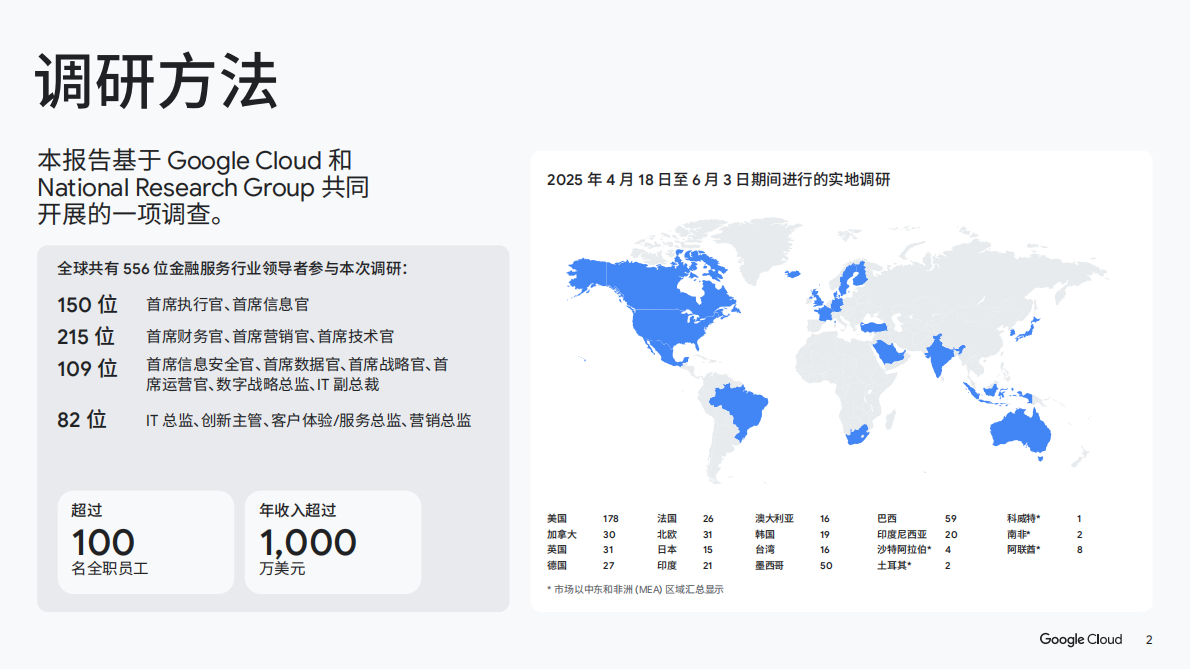Click the 超过 100 名全职员工 card
This screenshot has height=669, width=1190.
pos(145,539)
